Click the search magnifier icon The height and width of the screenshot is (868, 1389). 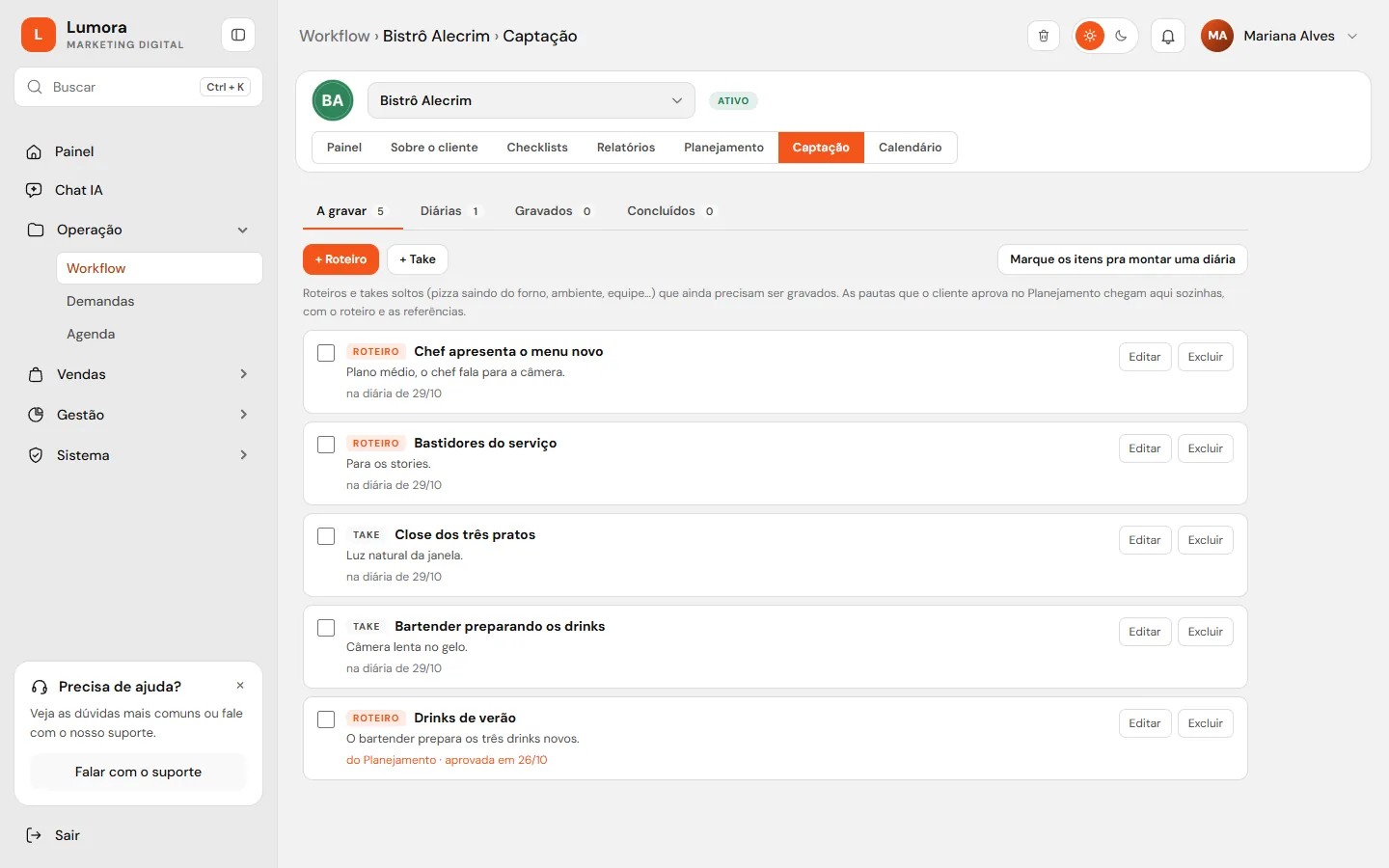(x=35, y=87)
